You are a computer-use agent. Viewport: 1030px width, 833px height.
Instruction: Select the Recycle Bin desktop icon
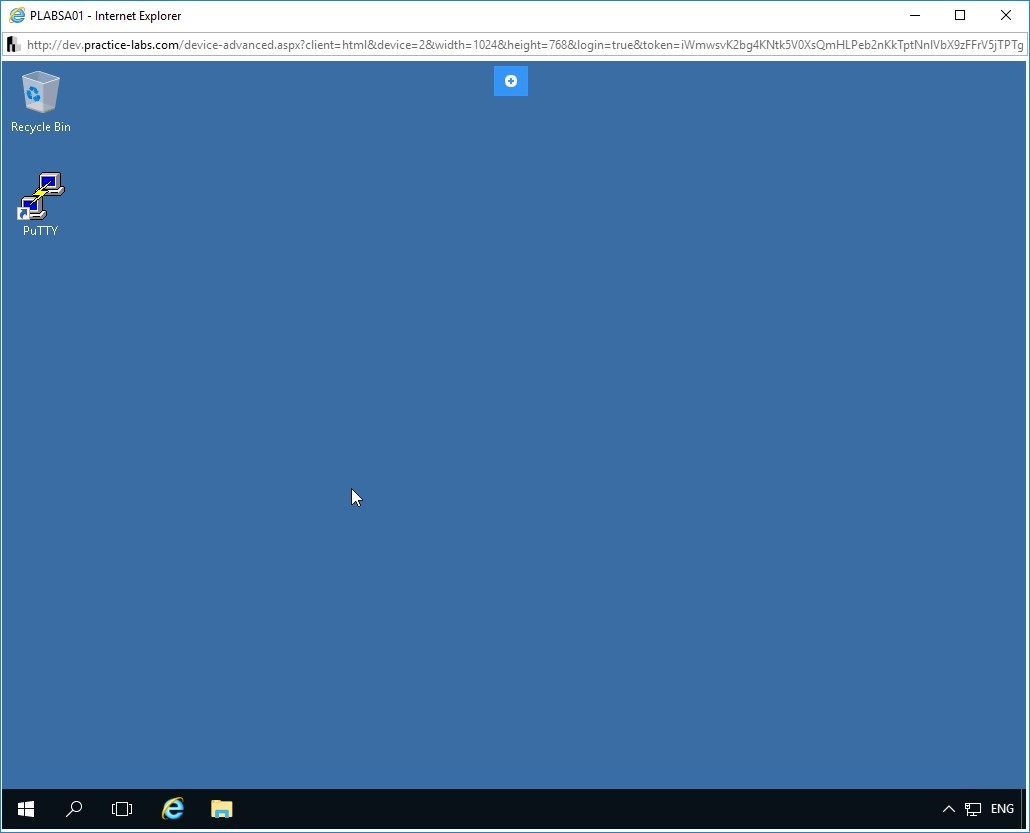pyautogui.click(x=40, y=92)
